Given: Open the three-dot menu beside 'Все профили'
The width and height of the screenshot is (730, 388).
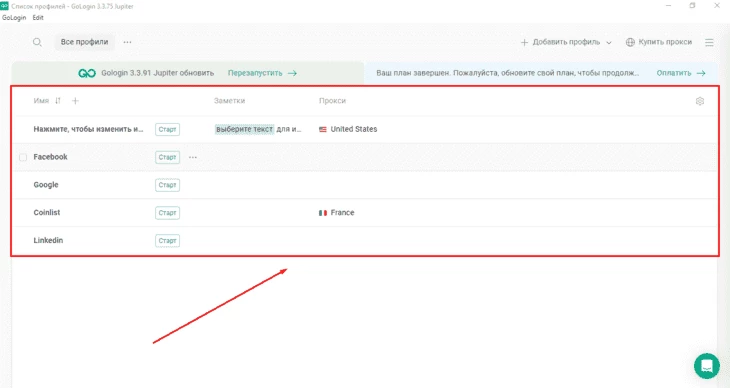Looking at the screenshot, I should click(x=127, y=42).
